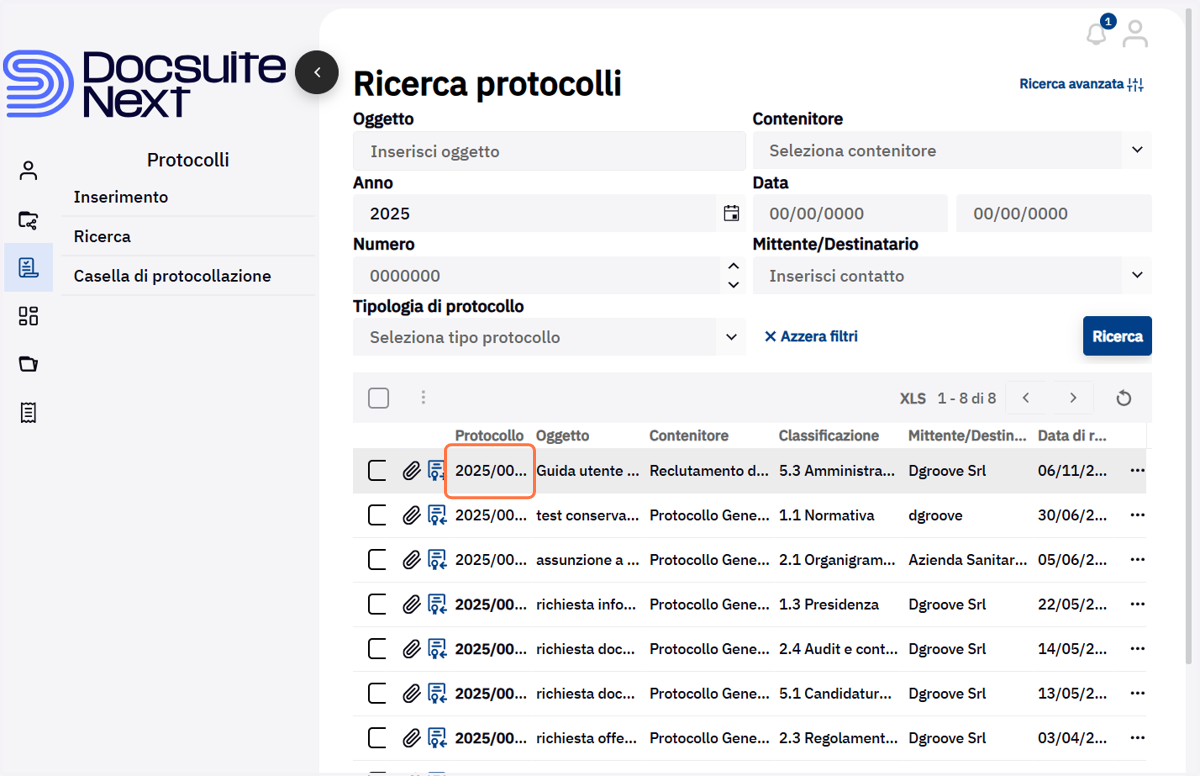Sort by the Contenitore column header
The image size is (1200, 776).
[x=689, y=435]
